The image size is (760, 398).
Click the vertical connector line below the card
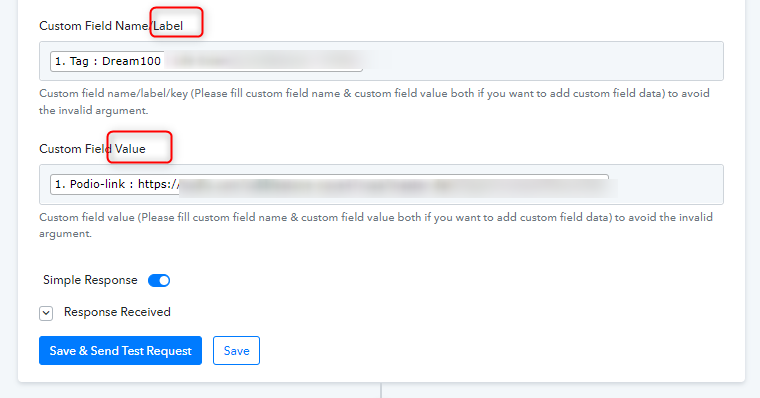pos(381,390)
